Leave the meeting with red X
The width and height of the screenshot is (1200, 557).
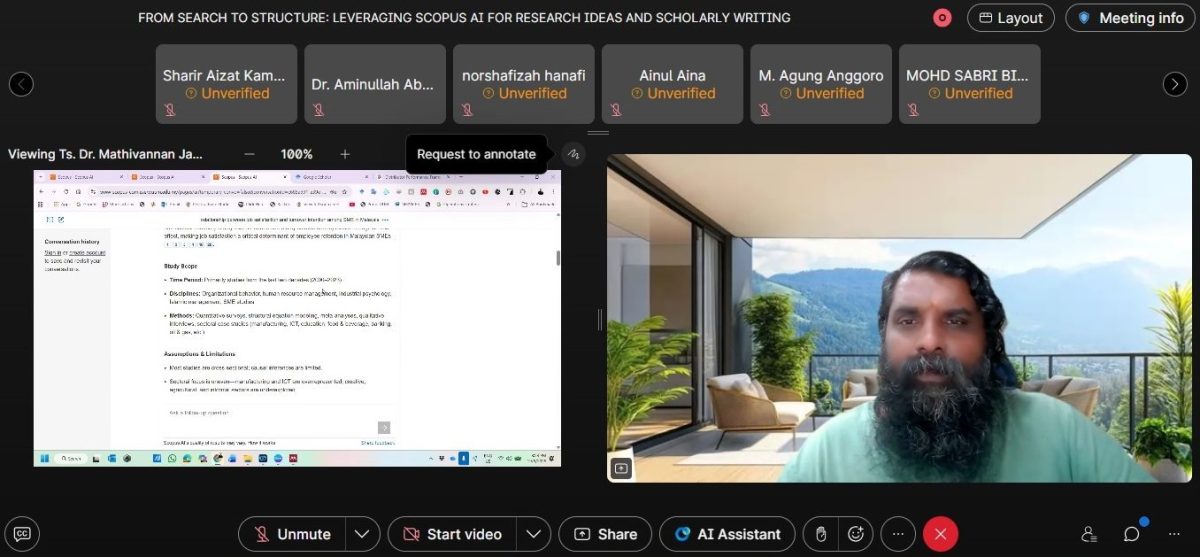coord(940,534)
